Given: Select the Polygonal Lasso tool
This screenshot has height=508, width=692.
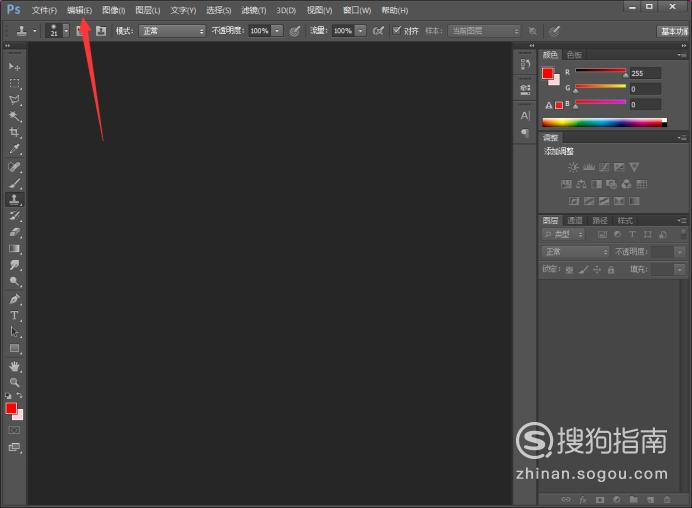Looking at the screenshot, I should pyautogui.click(x=14, y=100).
